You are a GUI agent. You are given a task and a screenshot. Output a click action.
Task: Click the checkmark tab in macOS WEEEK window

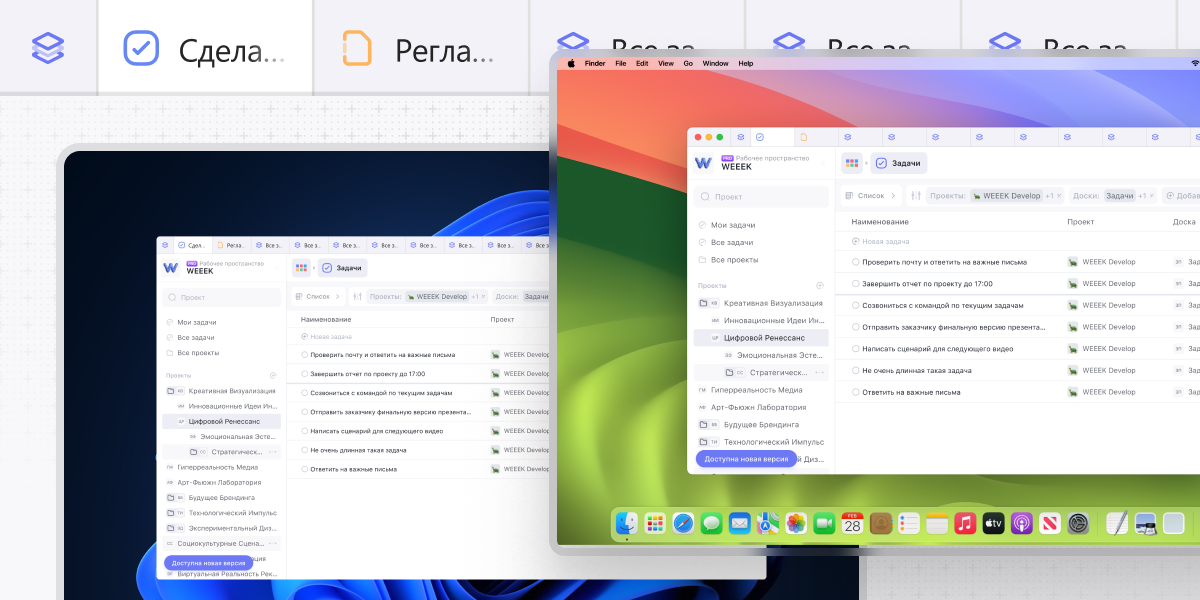coord(759,137)
